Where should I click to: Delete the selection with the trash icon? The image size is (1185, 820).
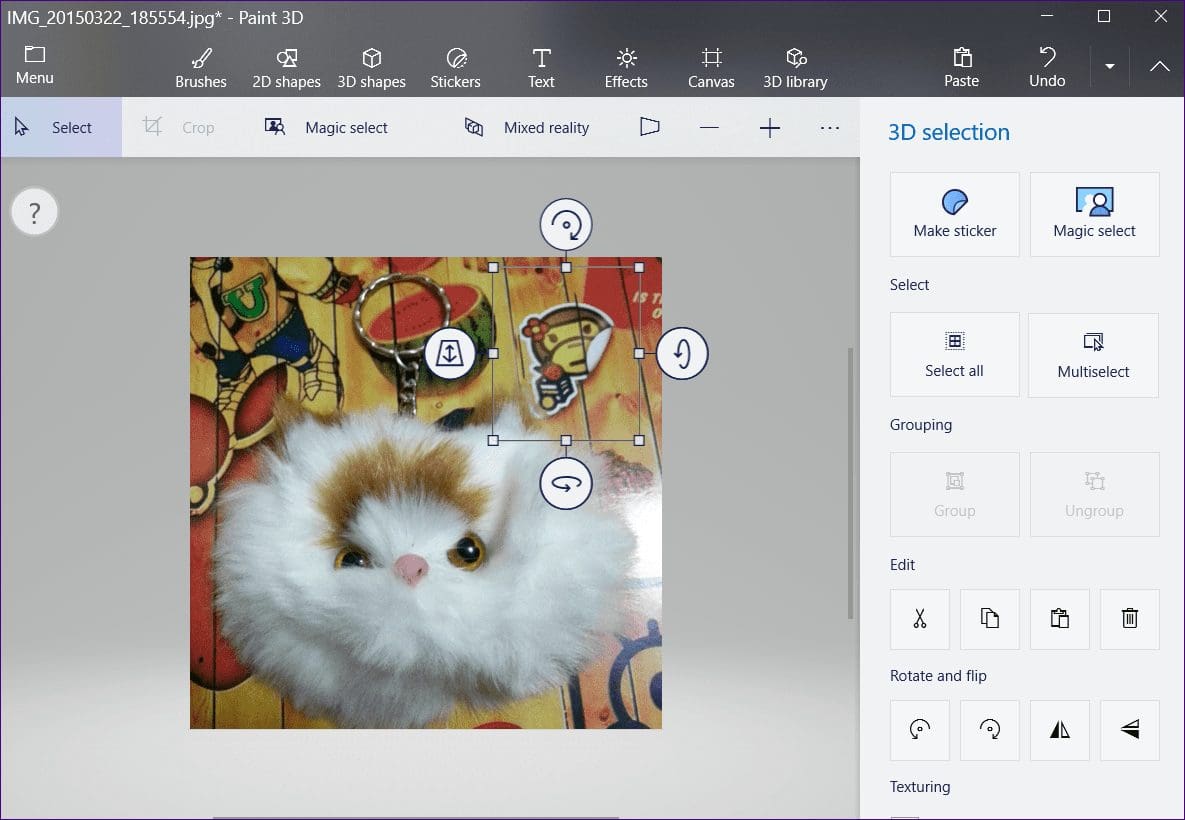[1130, 619]
